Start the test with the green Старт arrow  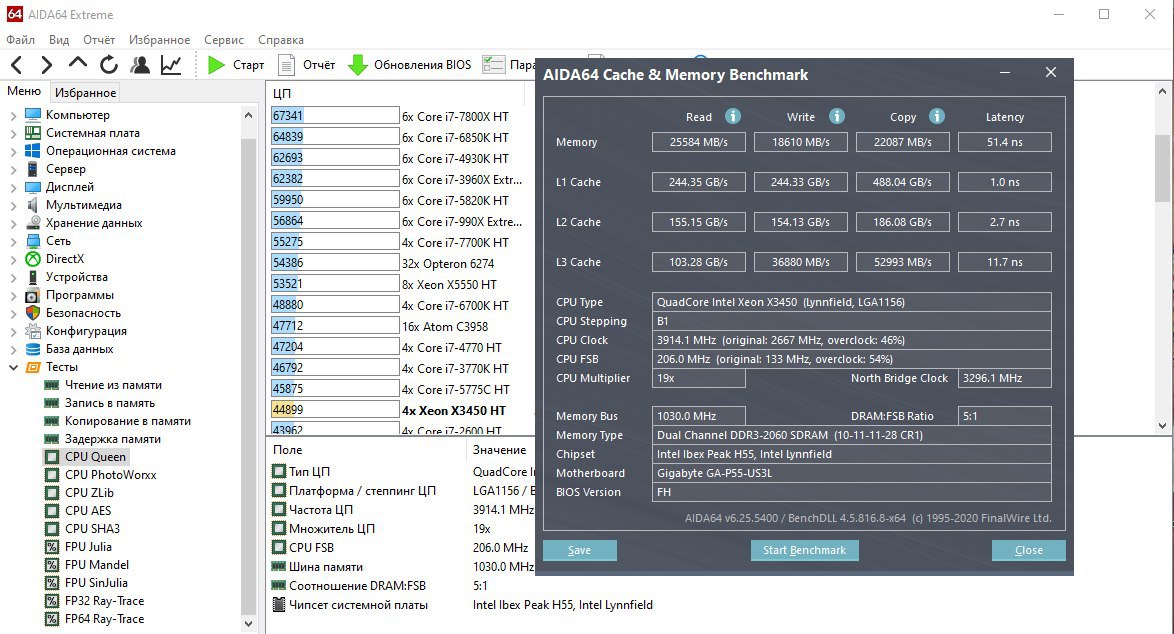tap(216, 65)
